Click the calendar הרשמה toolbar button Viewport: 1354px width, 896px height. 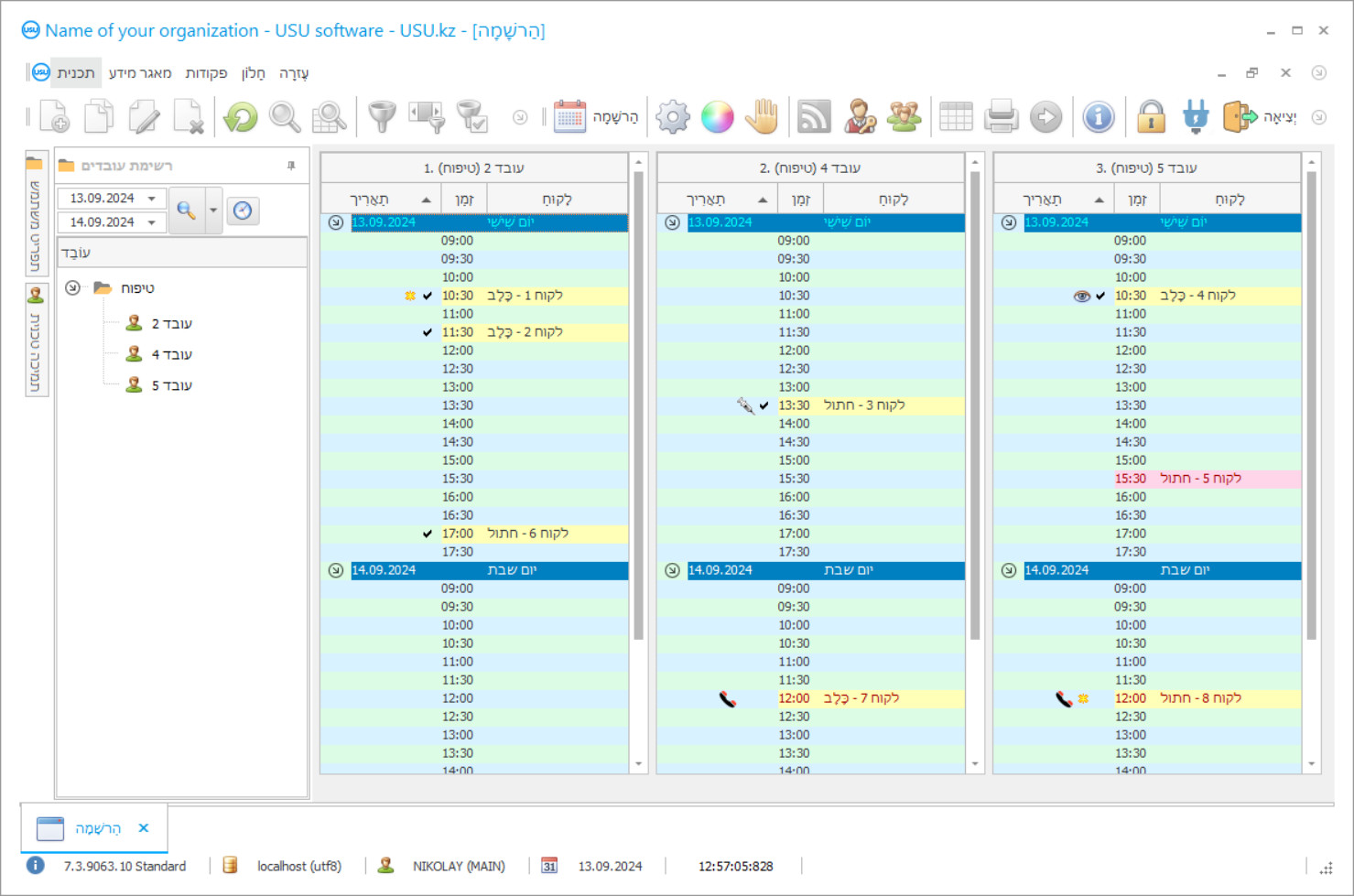click(596, 117)
